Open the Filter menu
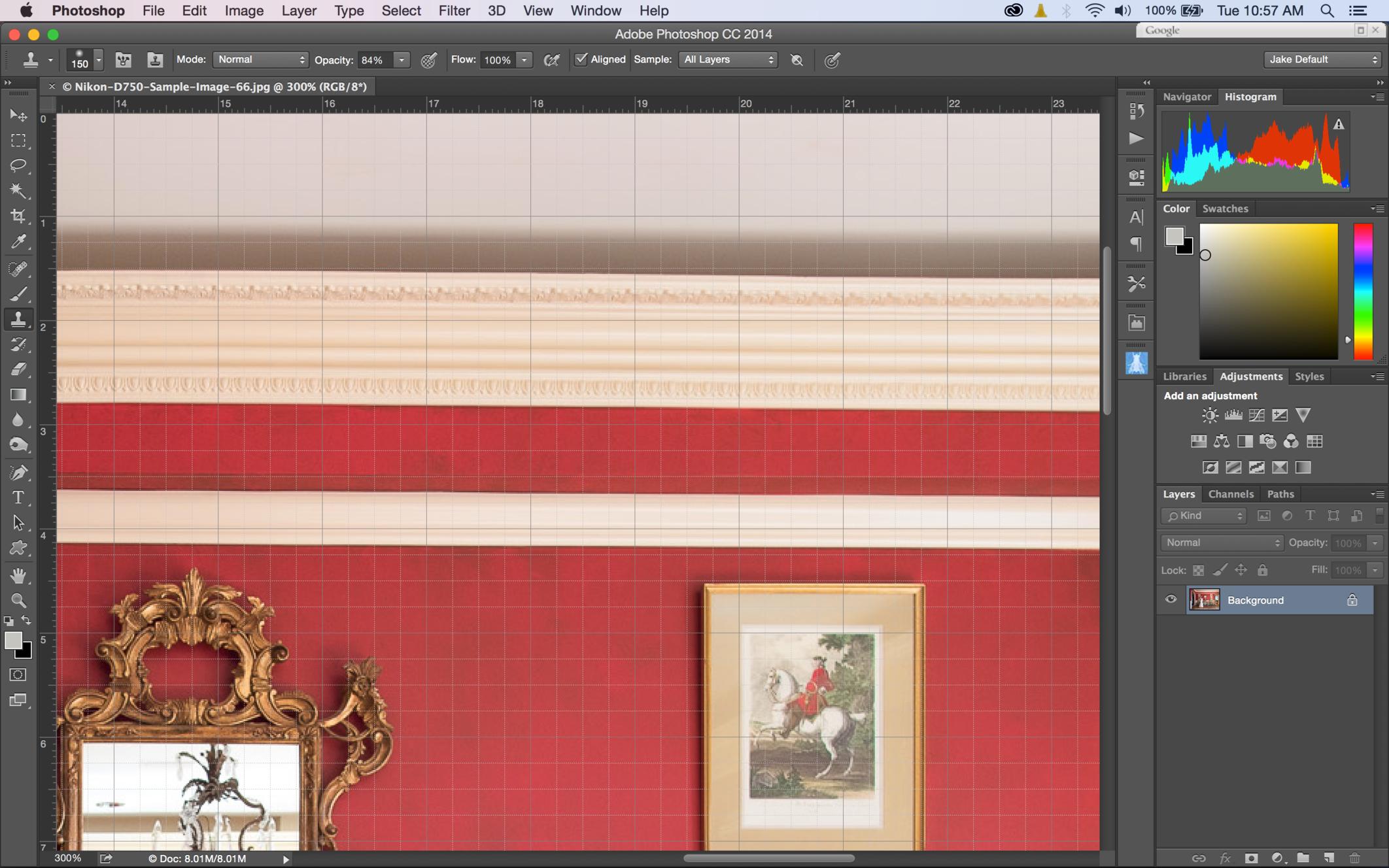This screenshot has height=868, width=1389. pyautogui.click(x=454, y=10)
